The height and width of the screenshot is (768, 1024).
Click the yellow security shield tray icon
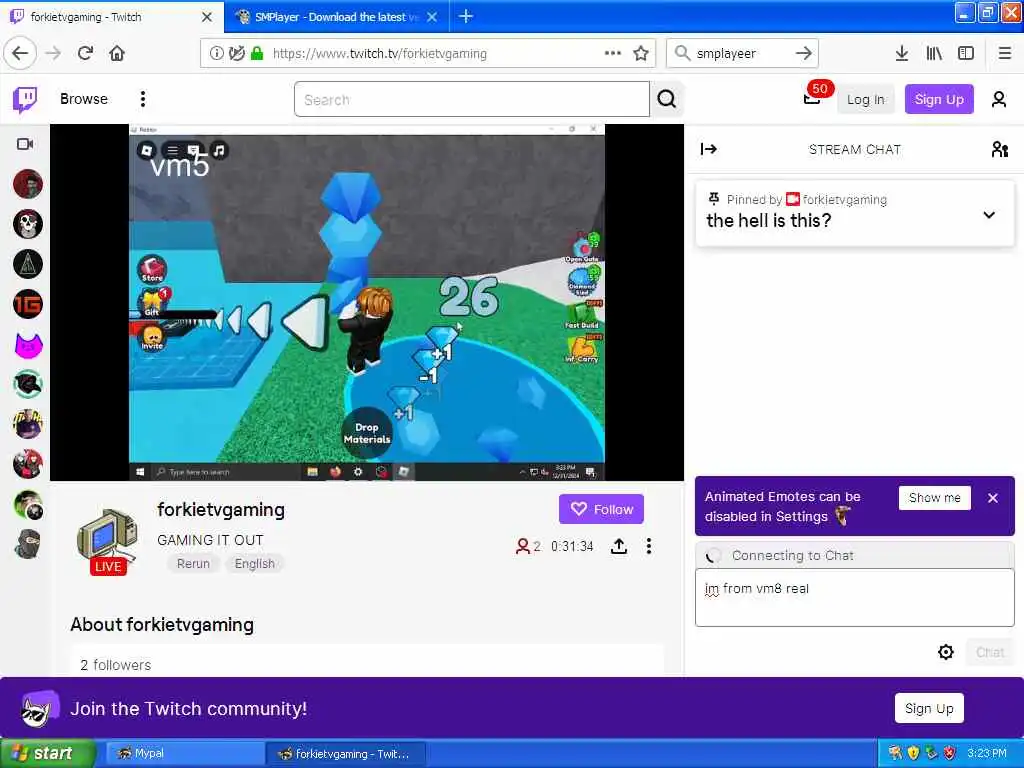pyautogui.click(x=913, y=754)
